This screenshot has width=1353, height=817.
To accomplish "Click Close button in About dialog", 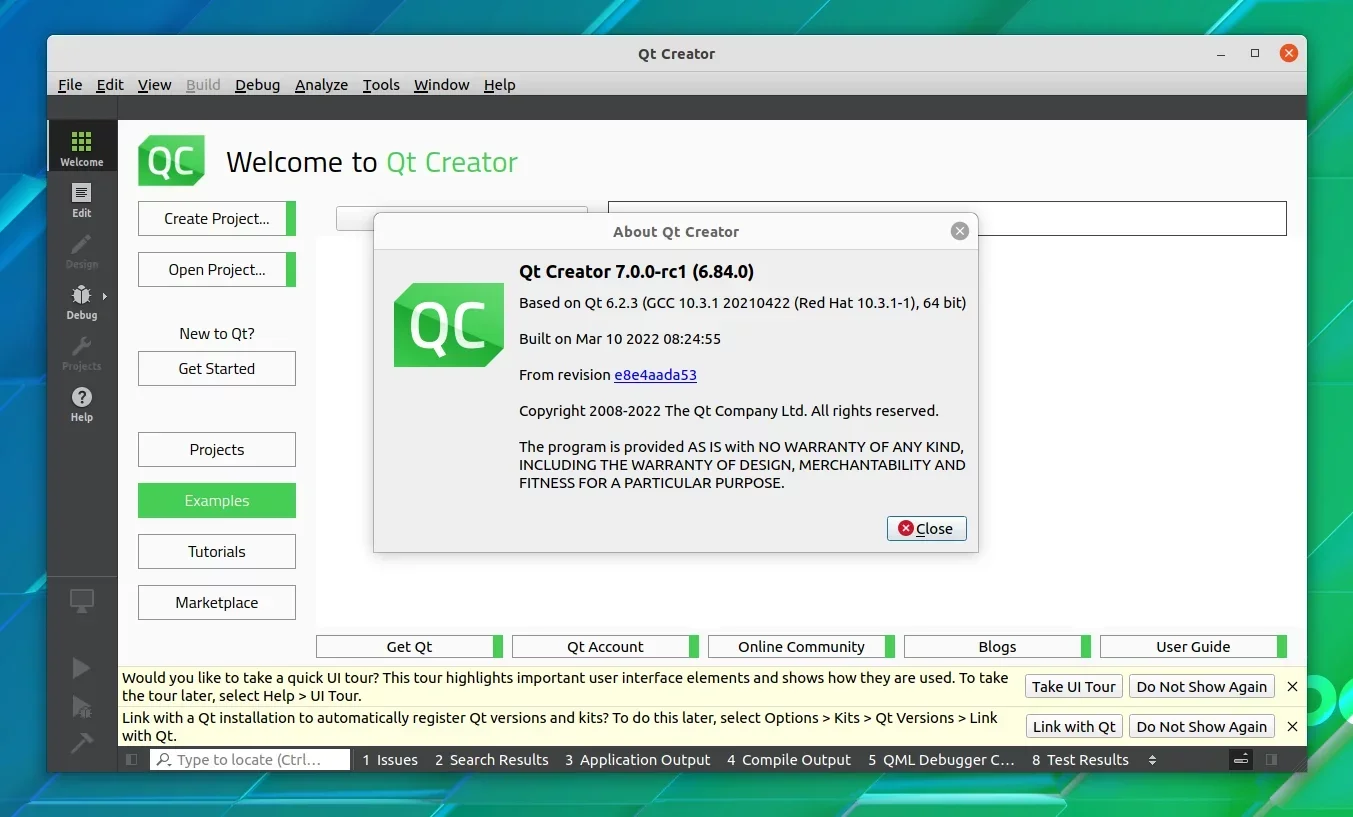I will pos(926,529).
